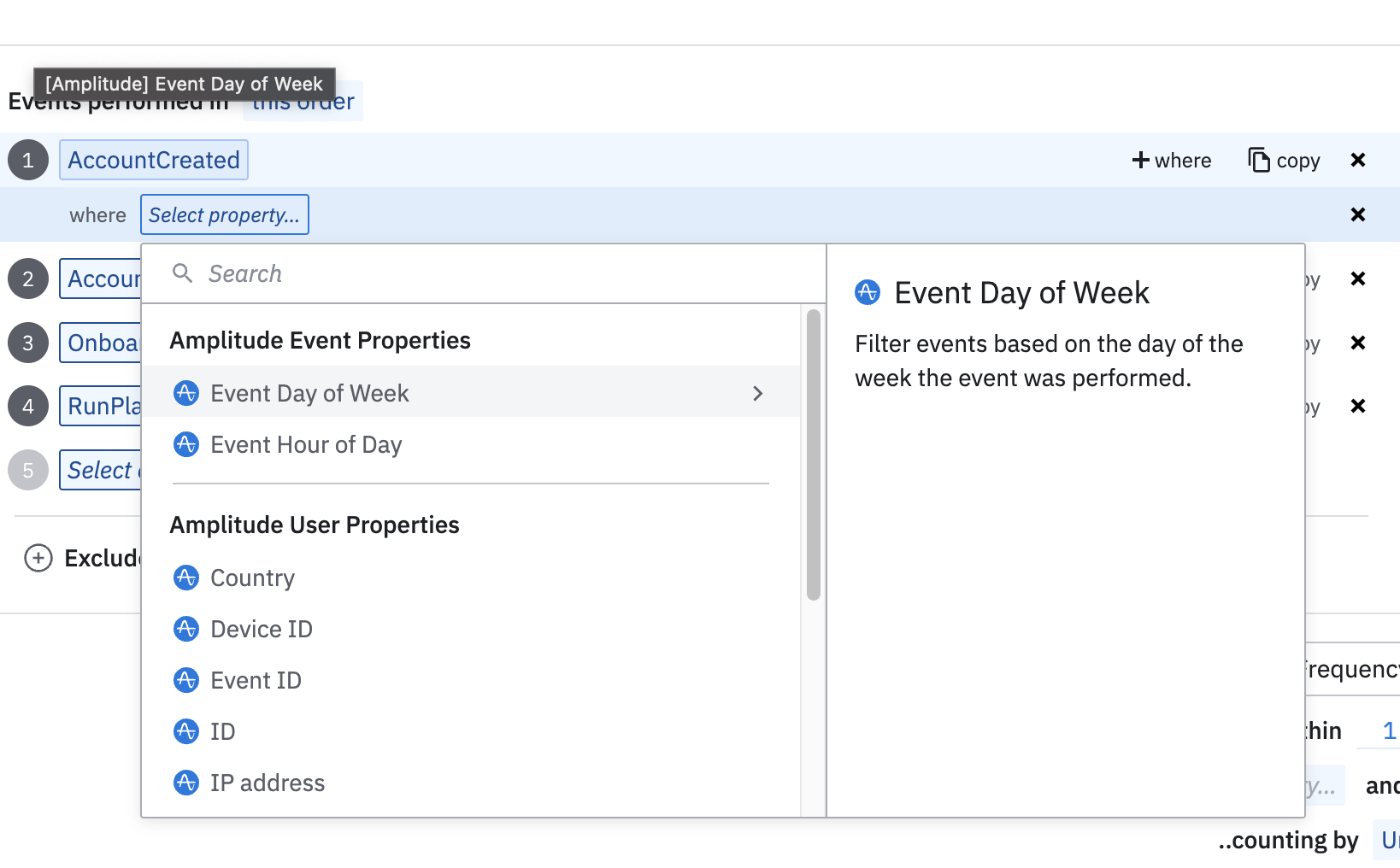
Task: Open the AccountCreated event selector
Action: click(154, 161)
